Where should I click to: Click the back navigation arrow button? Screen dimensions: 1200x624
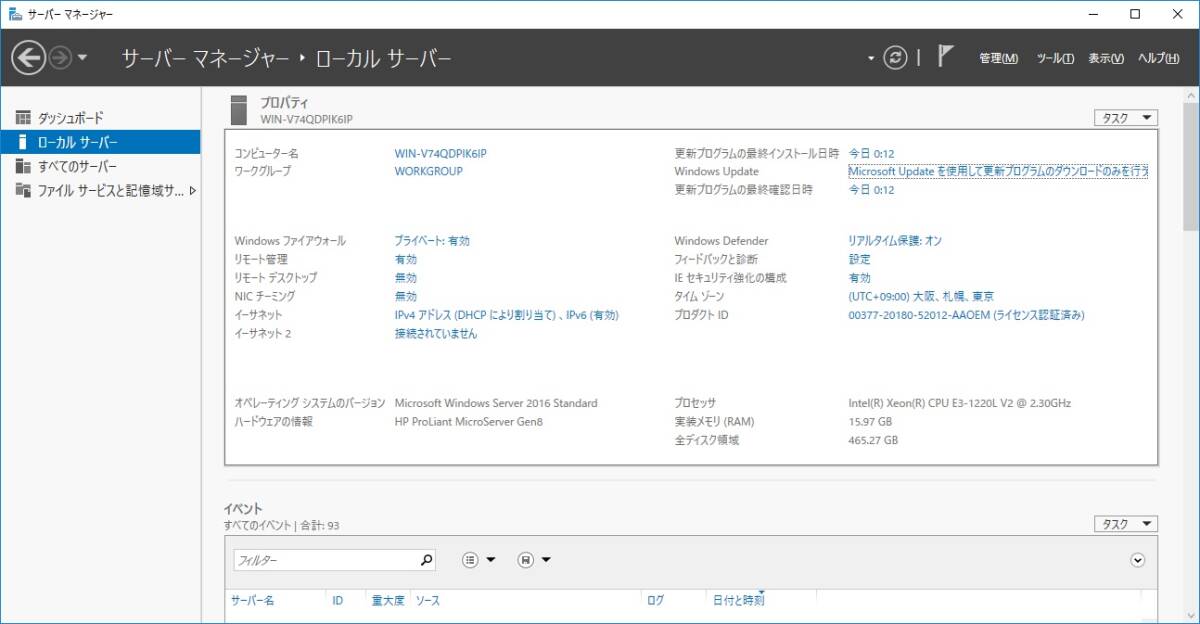tap(28, 58)
